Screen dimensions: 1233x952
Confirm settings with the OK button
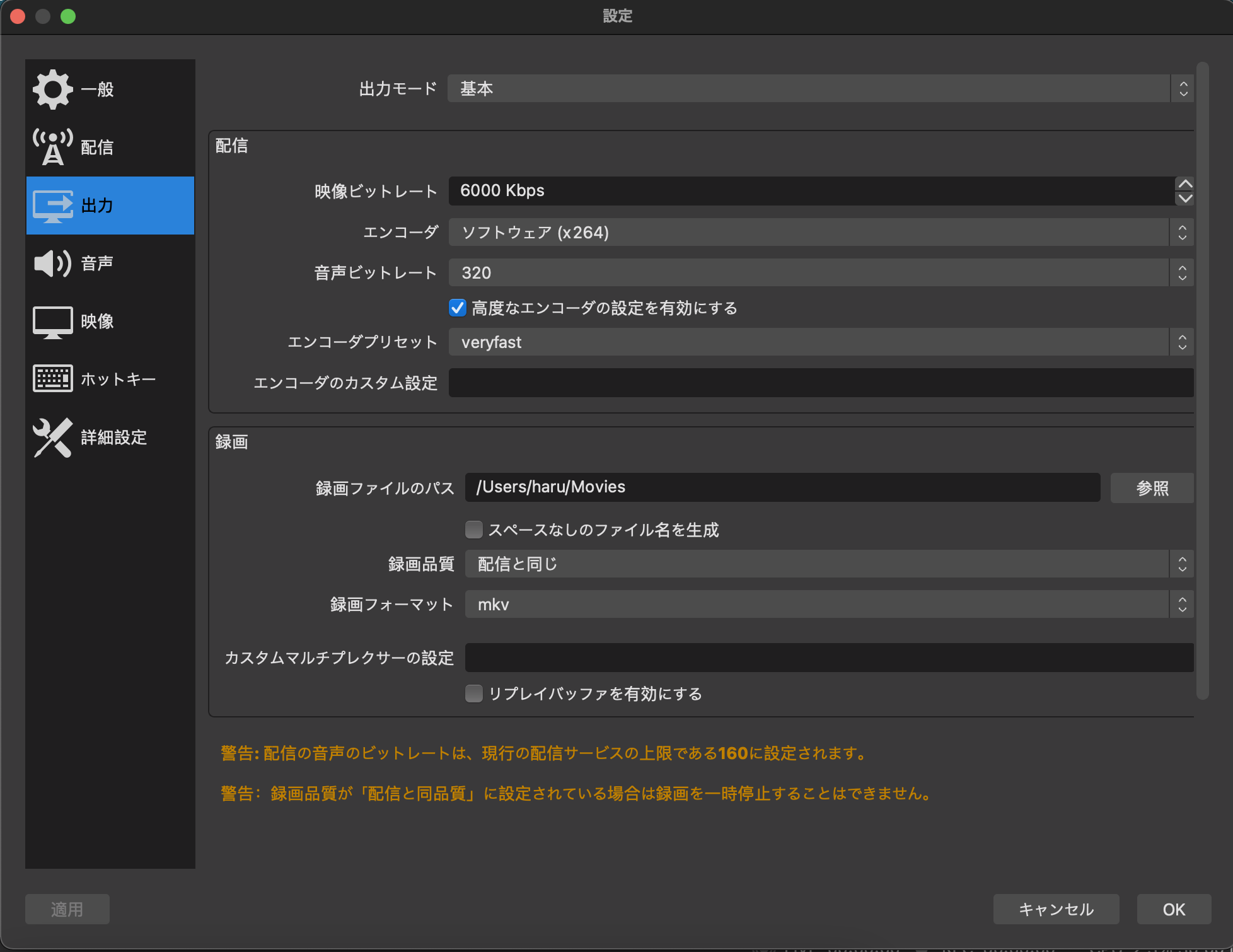[1172, 909]
